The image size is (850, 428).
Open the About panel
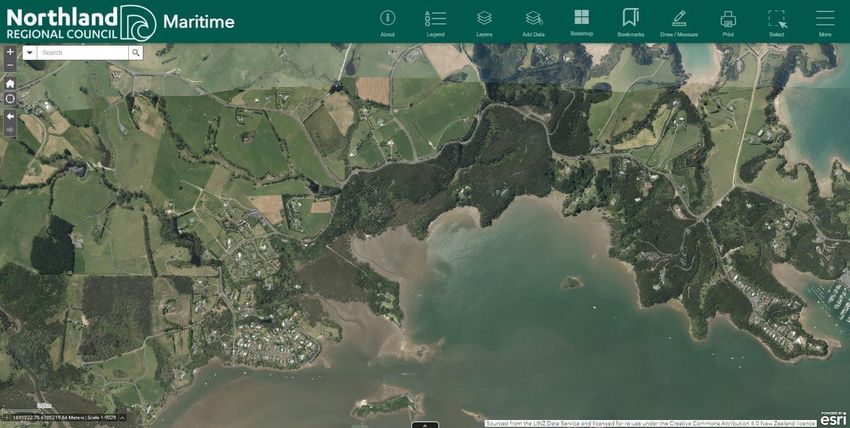[x=388, y=22]
